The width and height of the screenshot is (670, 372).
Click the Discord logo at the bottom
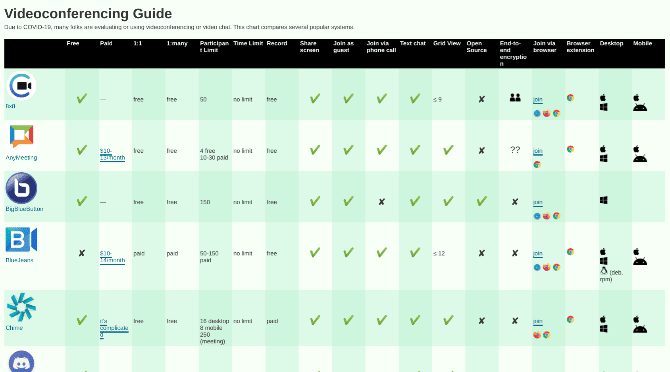click(x=21, y=362)
